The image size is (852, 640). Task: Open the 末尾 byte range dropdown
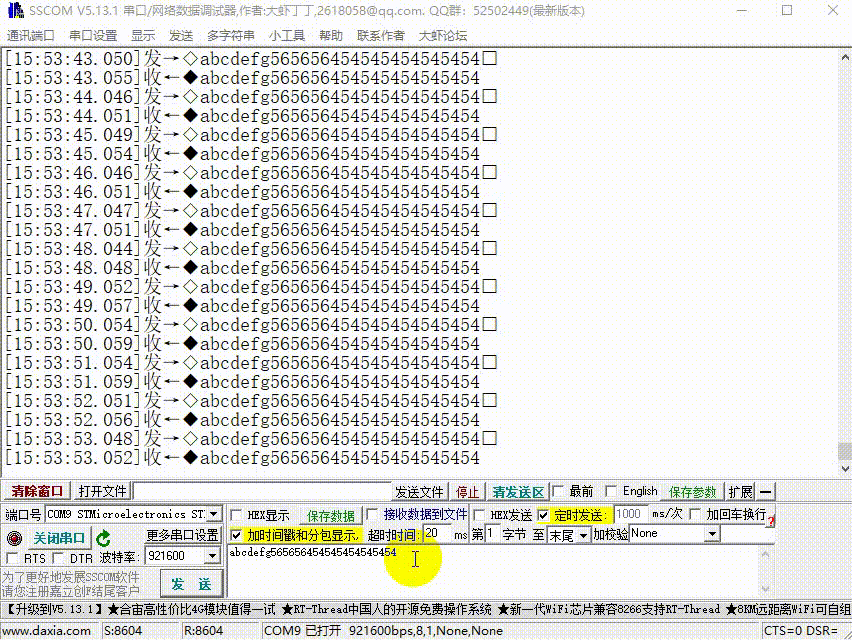coord(583,535)
